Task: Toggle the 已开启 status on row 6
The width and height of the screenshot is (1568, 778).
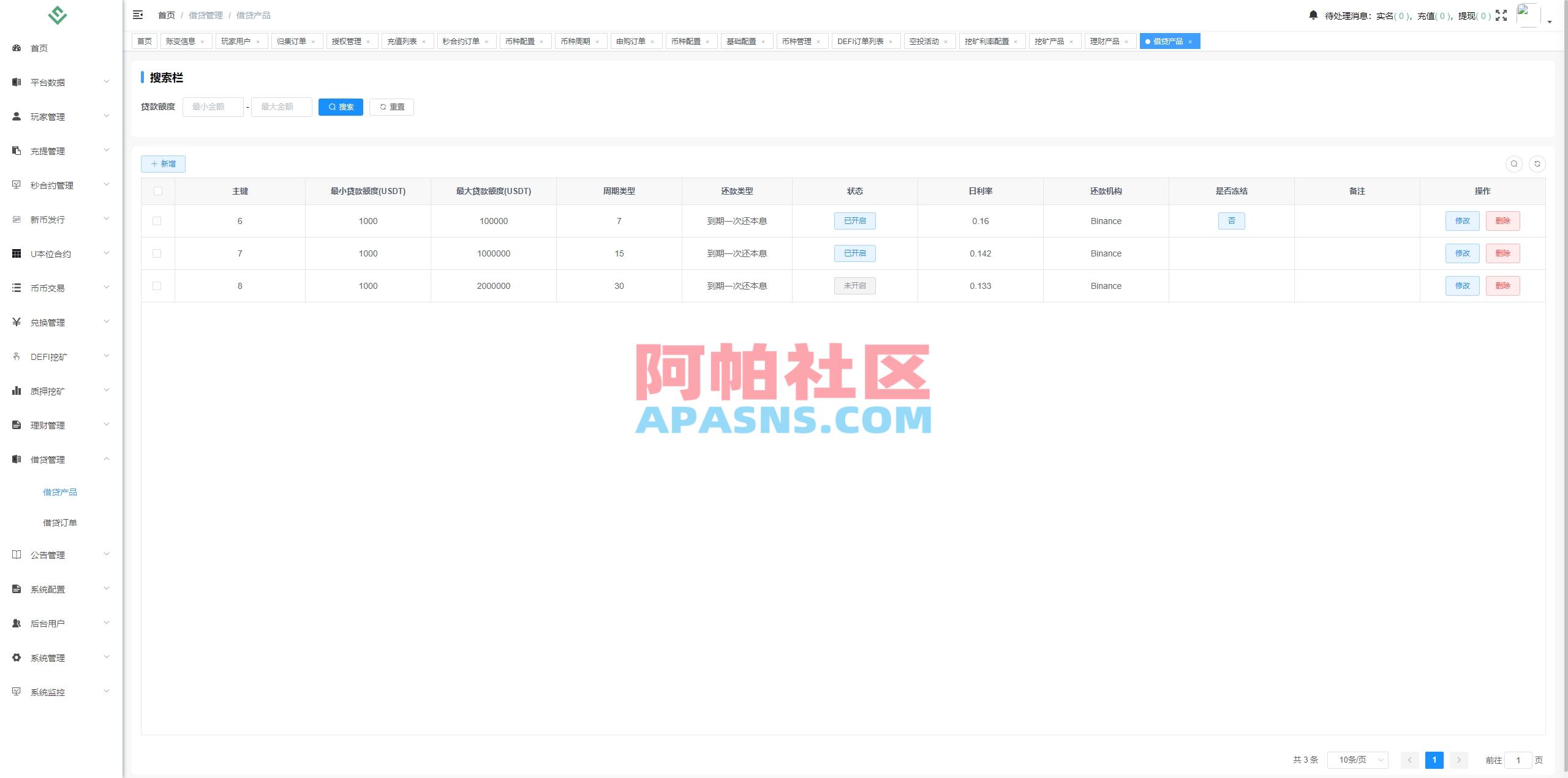Action: (855, 221)
